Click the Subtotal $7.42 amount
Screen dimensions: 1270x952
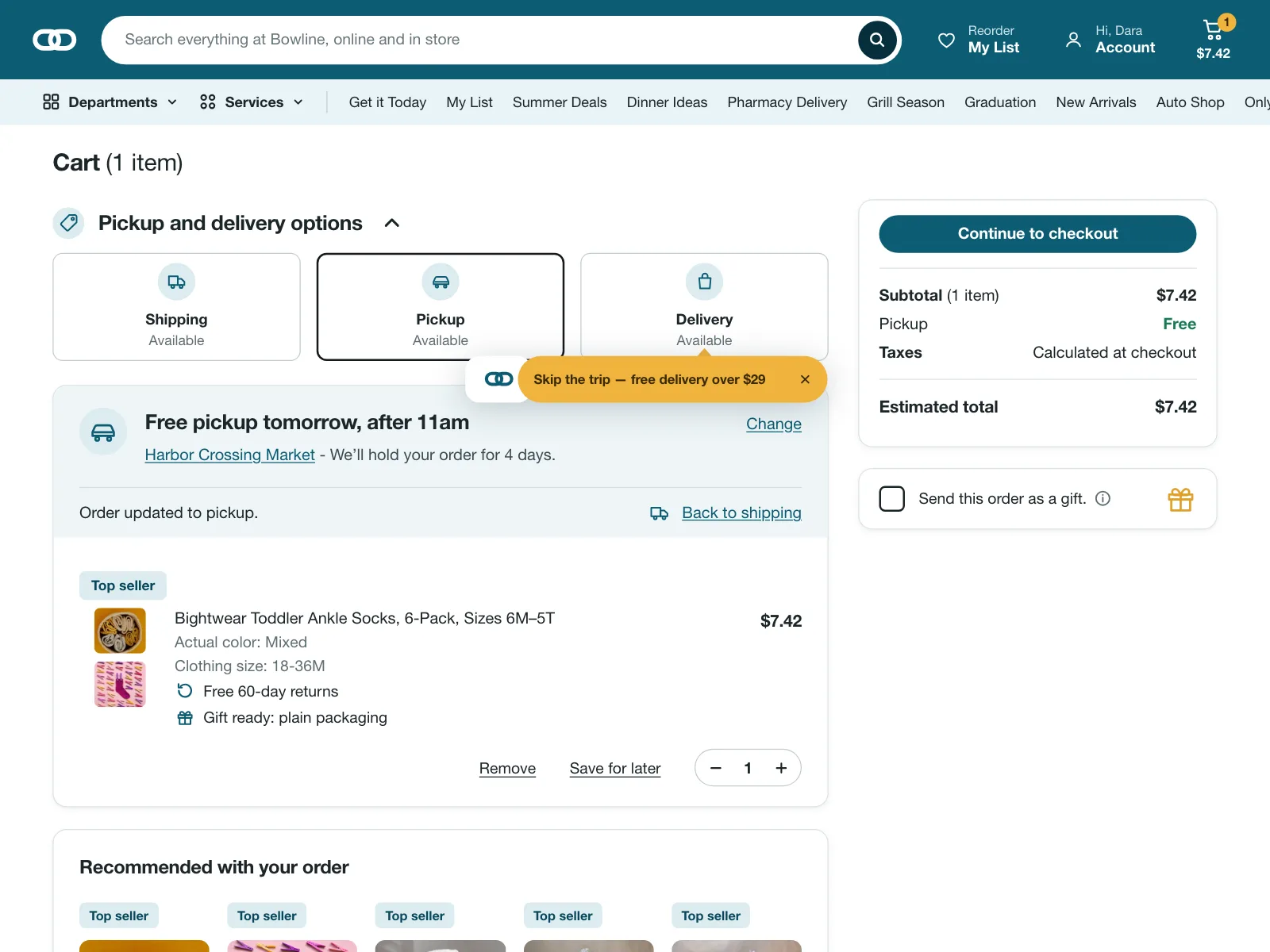(1176, 295)
